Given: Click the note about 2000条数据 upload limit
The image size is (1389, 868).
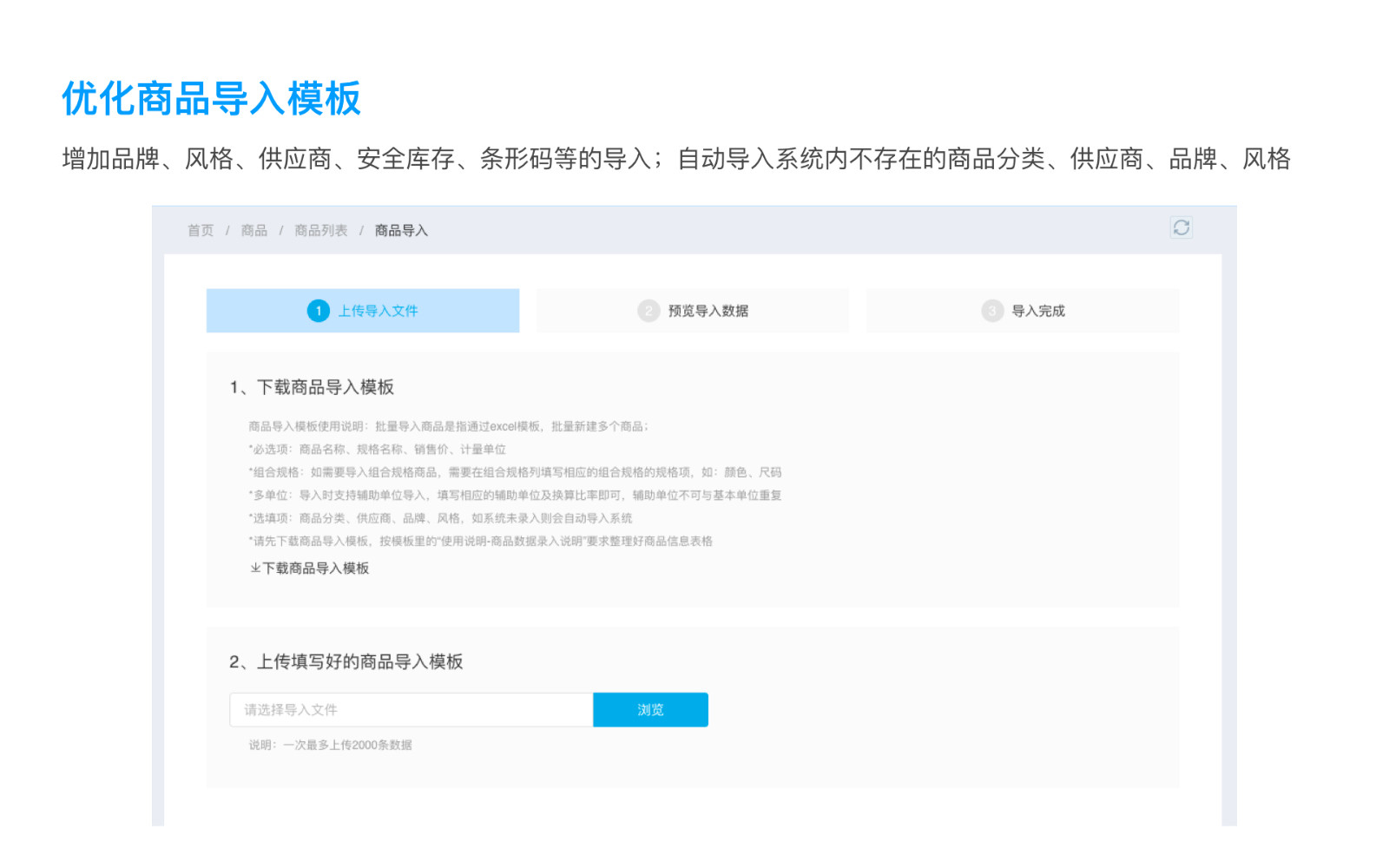Looking at the screenshot, I should click(331, 745).
